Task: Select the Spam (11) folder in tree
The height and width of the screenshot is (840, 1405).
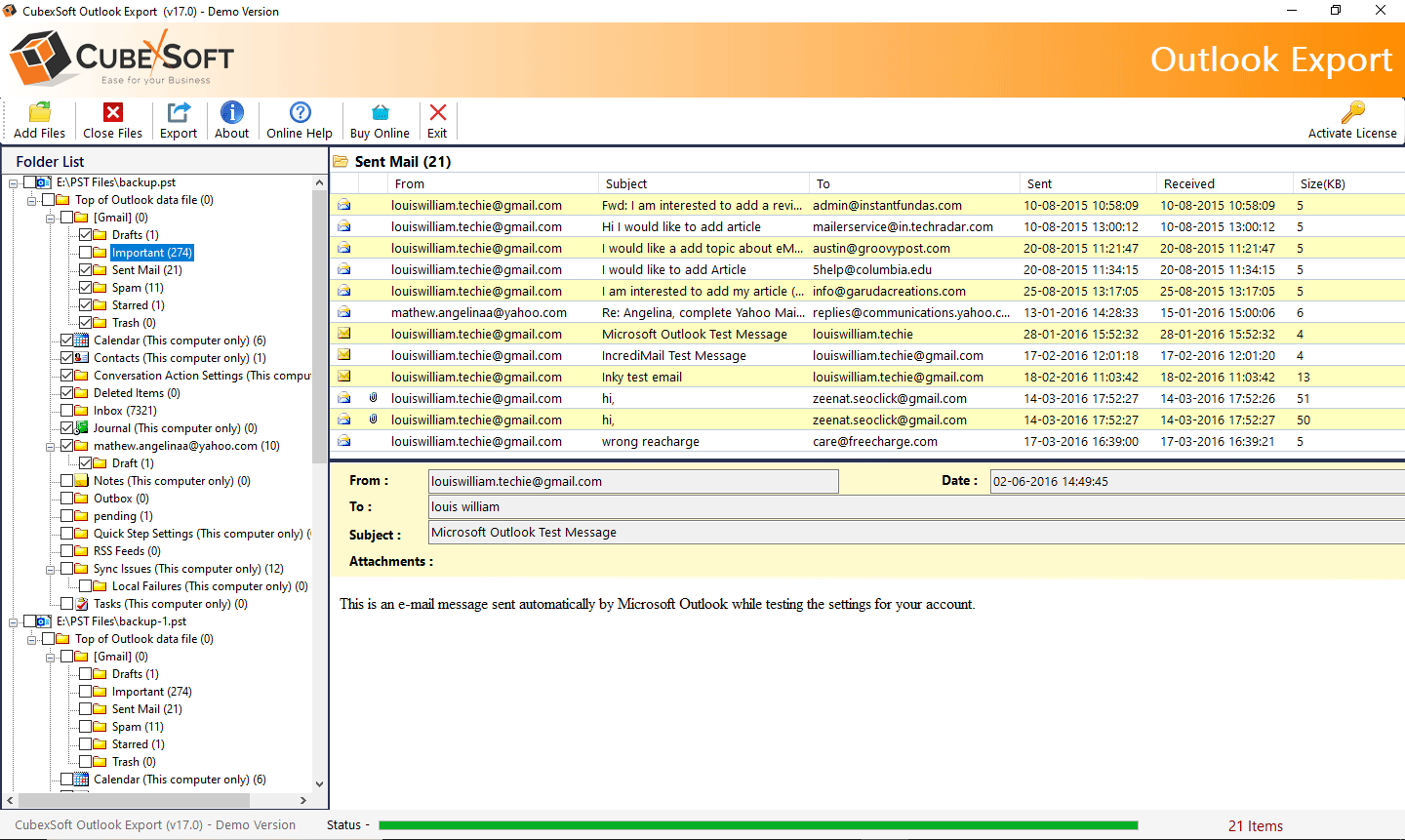Action: click(138, 288)
